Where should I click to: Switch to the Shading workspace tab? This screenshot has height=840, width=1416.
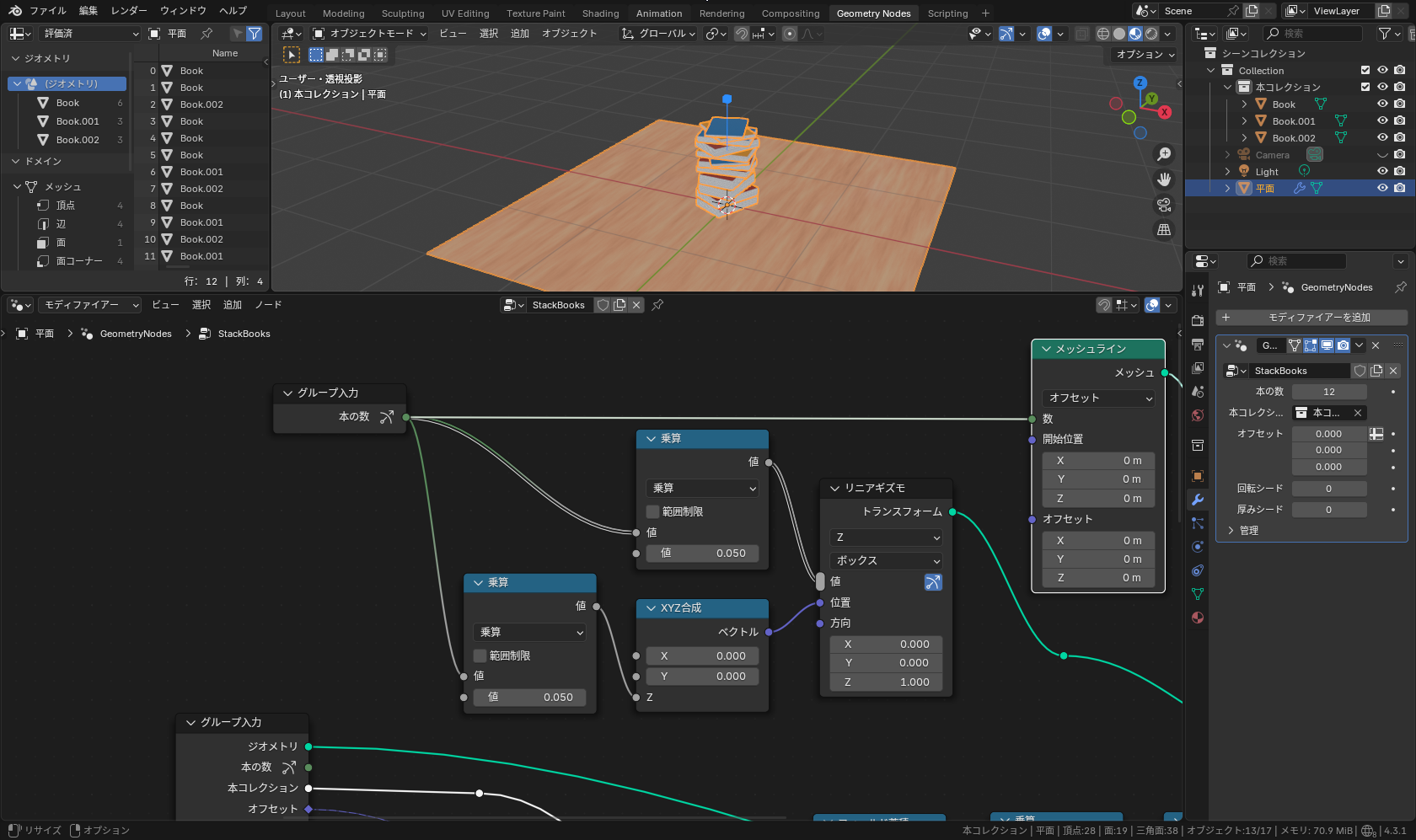[600, 13]
